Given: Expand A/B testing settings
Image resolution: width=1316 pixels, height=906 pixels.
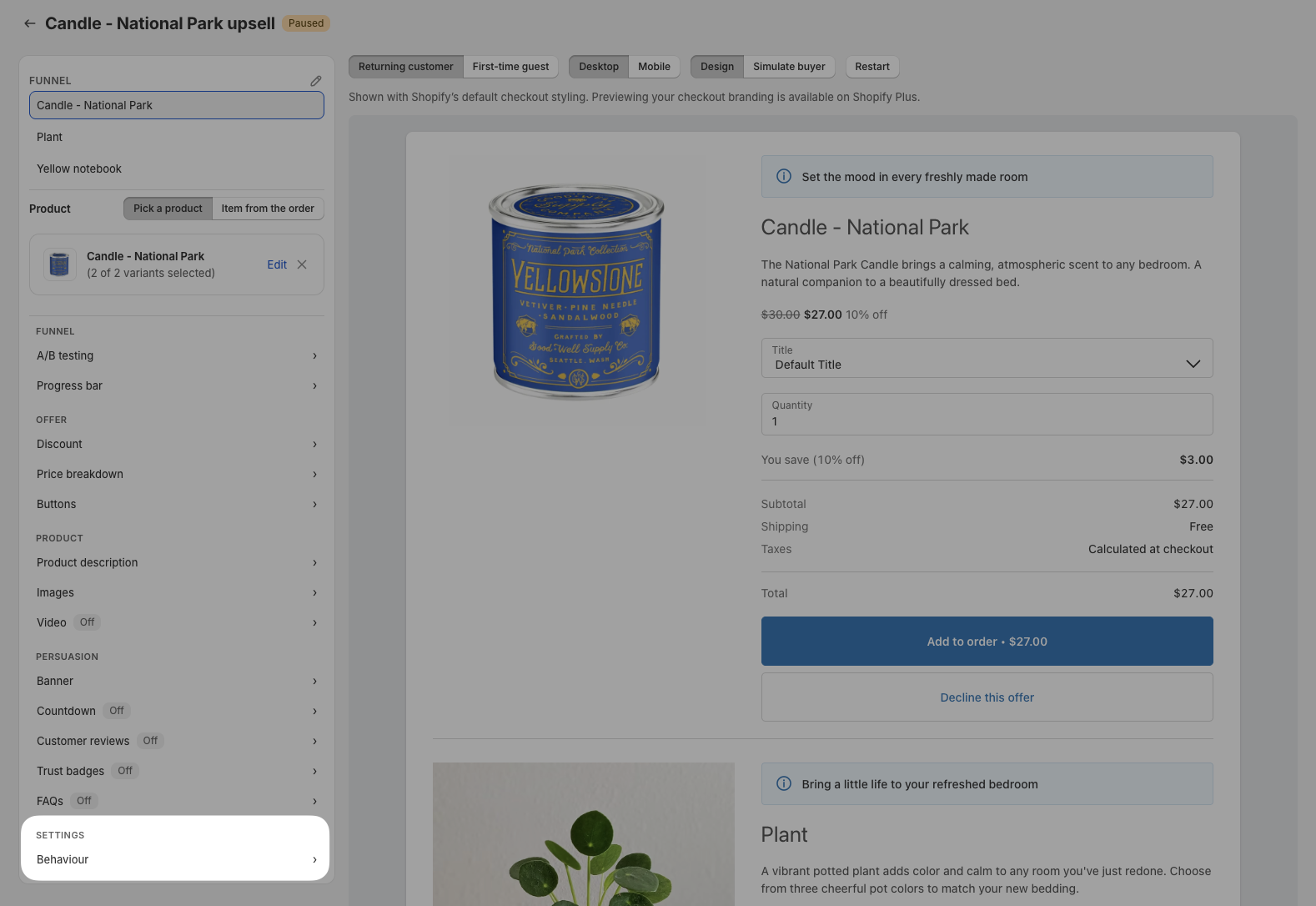Looking at the screenshot, I should pyautogui.click(x=177, y=355).
